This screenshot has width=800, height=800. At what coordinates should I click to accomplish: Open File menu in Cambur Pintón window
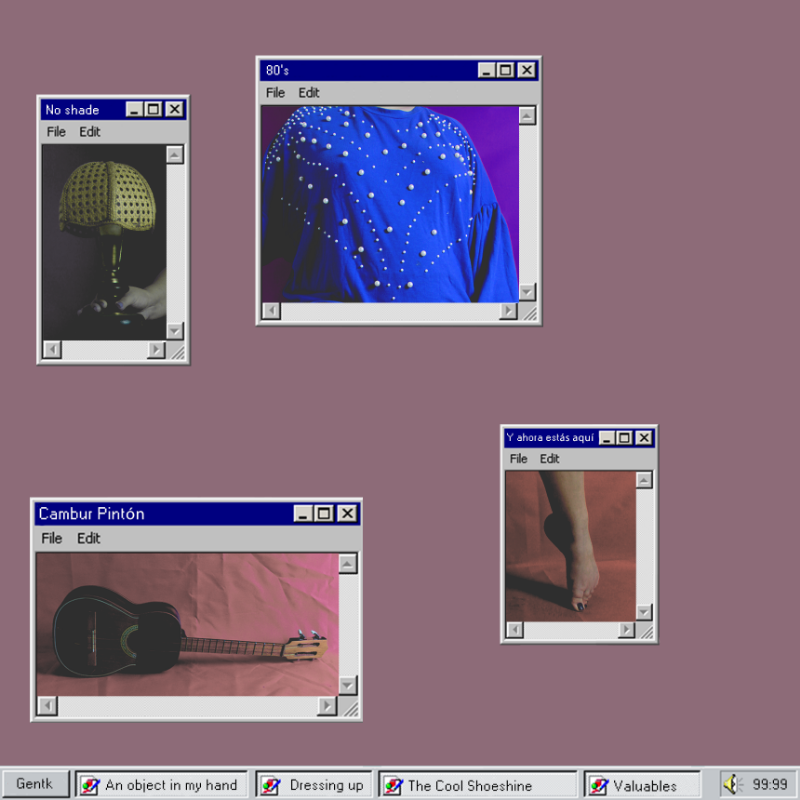(x=52, y=538)
